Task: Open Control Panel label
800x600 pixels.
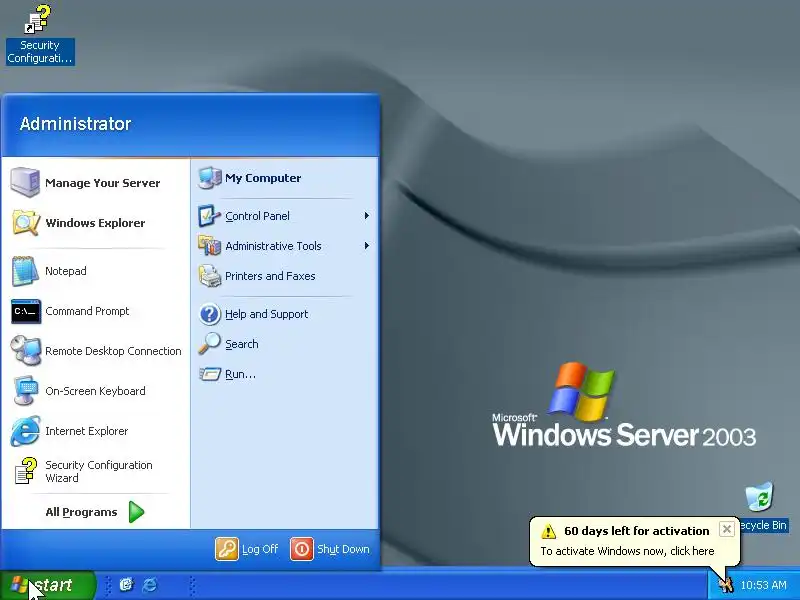Action: pos(258,216)
